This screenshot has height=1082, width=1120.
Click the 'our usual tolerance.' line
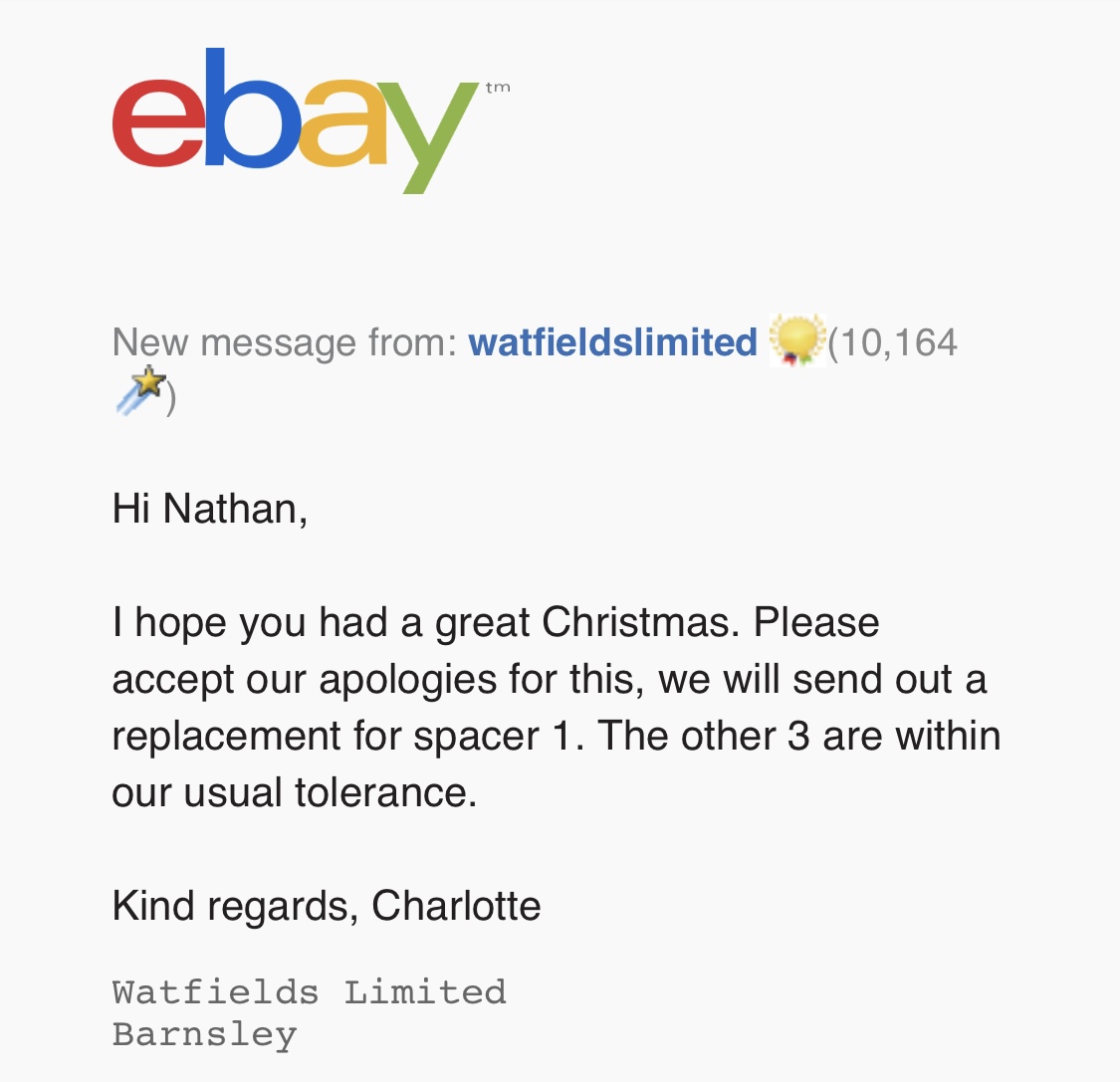[295, 792]
